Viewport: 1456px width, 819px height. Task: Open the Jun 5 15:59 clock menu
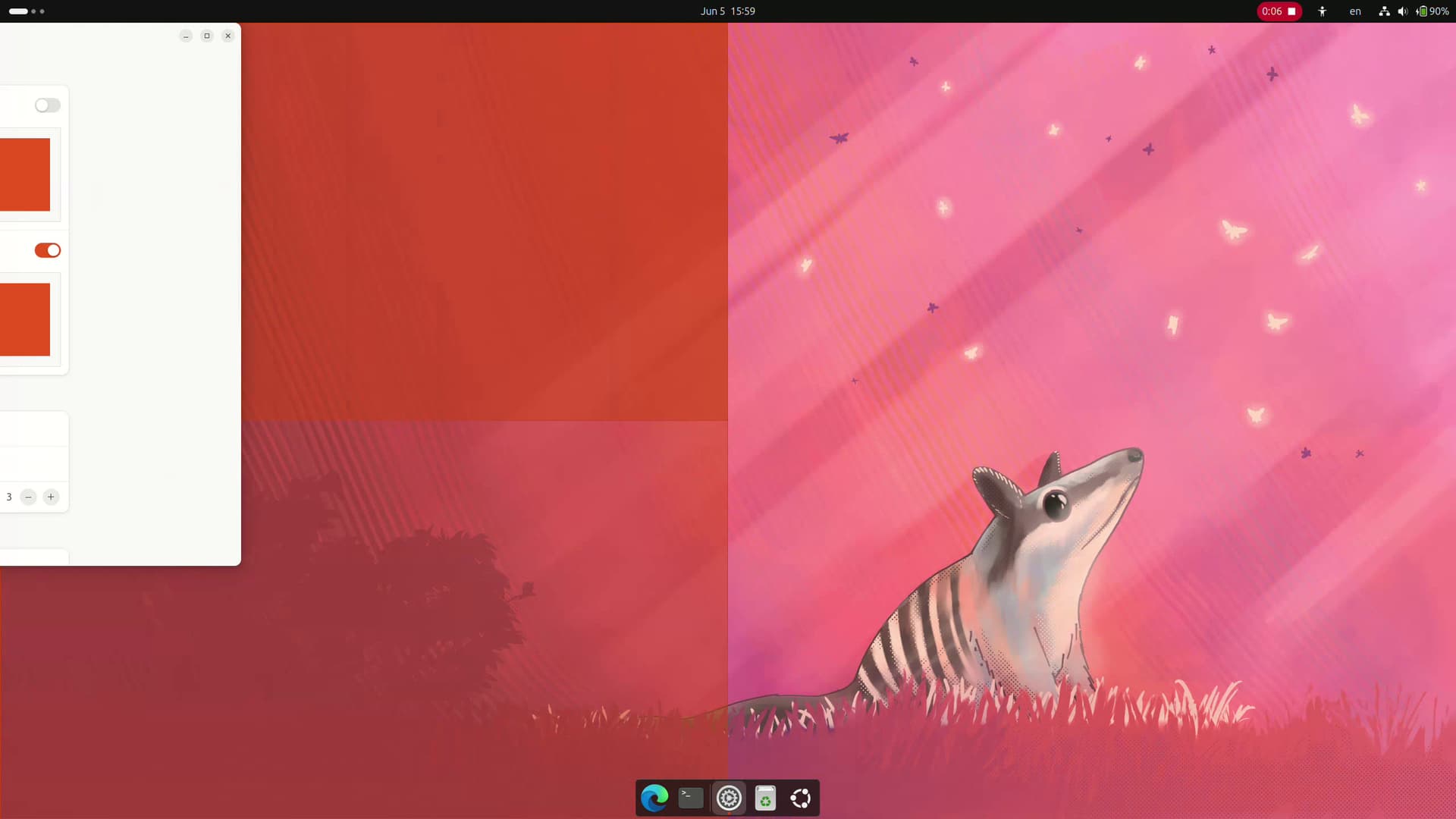tap(728, 11)
